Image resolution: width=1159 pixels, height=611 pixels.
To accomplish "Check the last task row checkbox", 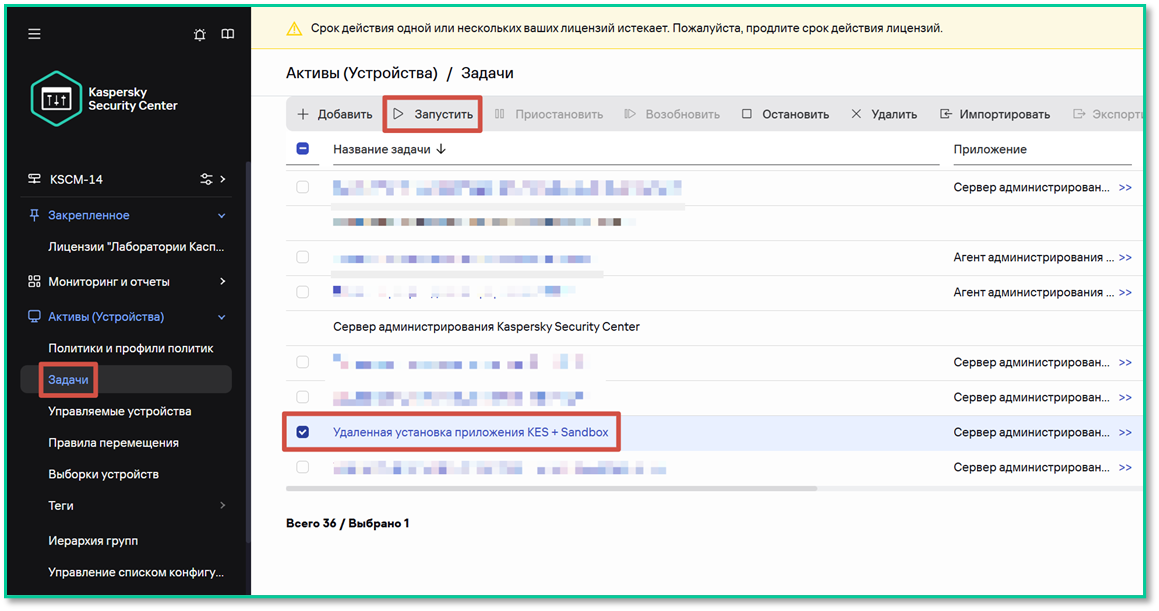I will (x=302, y=467).
